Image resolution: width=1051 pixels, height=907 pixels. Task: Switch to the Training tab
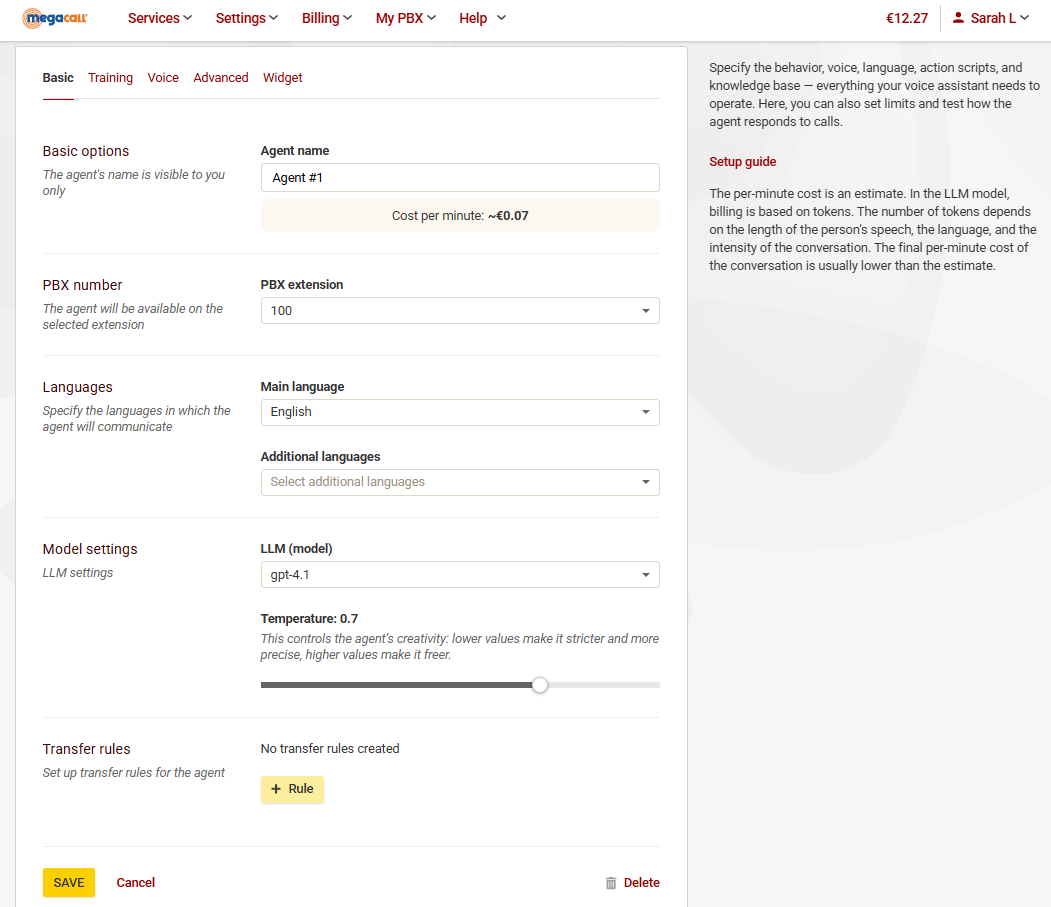coord(110,78)
